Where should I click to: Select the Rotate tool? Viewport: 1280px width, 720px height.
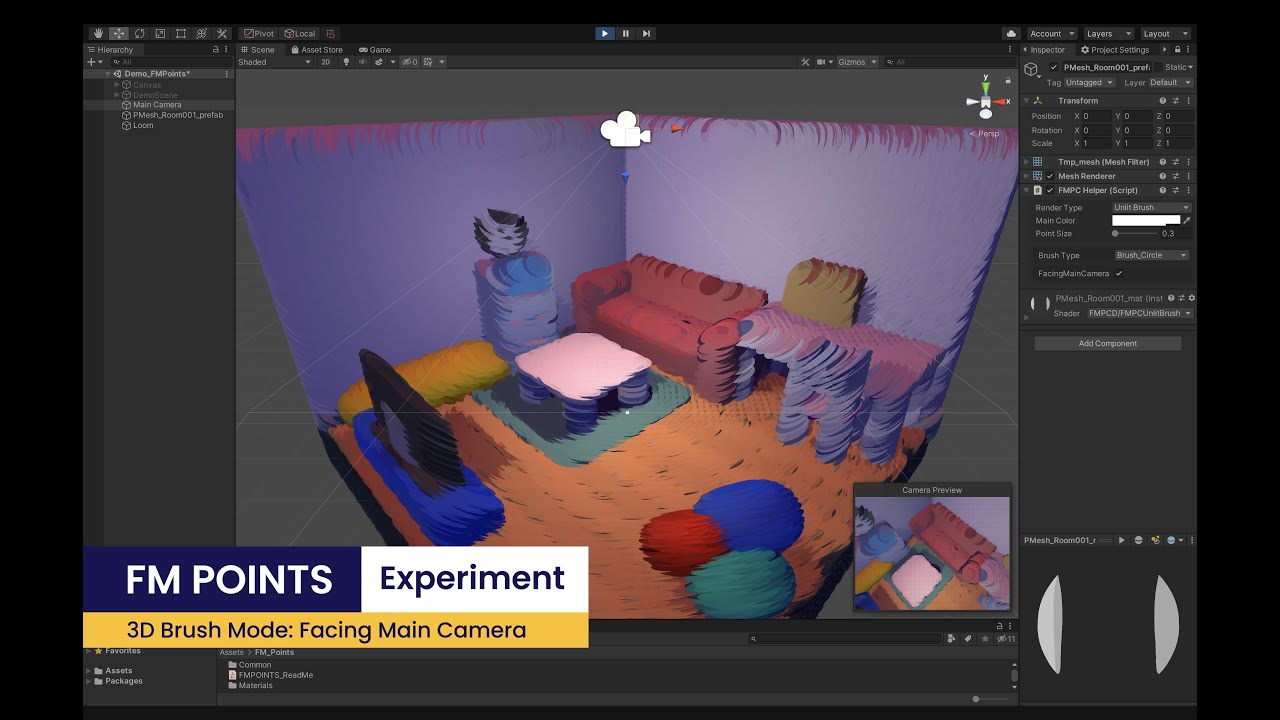click(139, 33)
